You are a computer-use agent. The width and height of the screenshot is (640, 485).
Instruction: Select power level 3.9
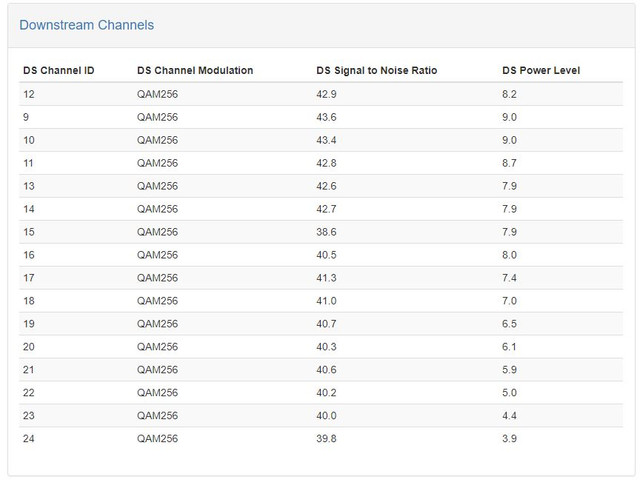pyautogui.click(x=509, y=438)
